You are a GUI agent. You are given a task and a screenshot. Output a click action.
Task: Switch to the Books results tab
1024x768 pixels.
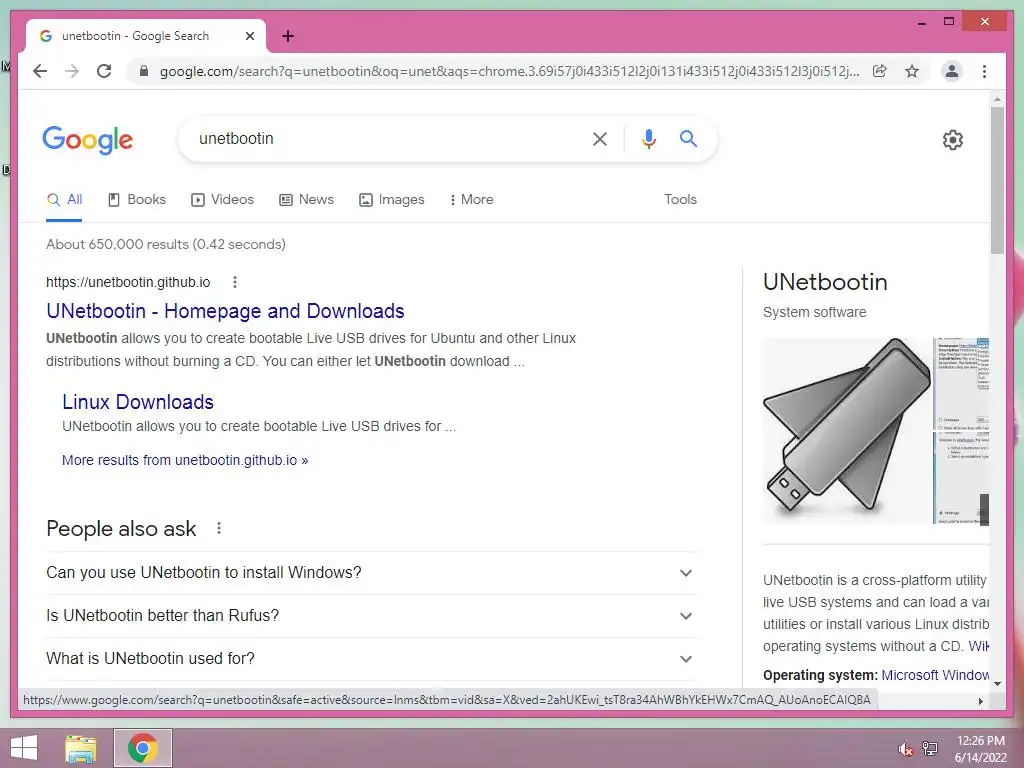click(x=136, y=200)
